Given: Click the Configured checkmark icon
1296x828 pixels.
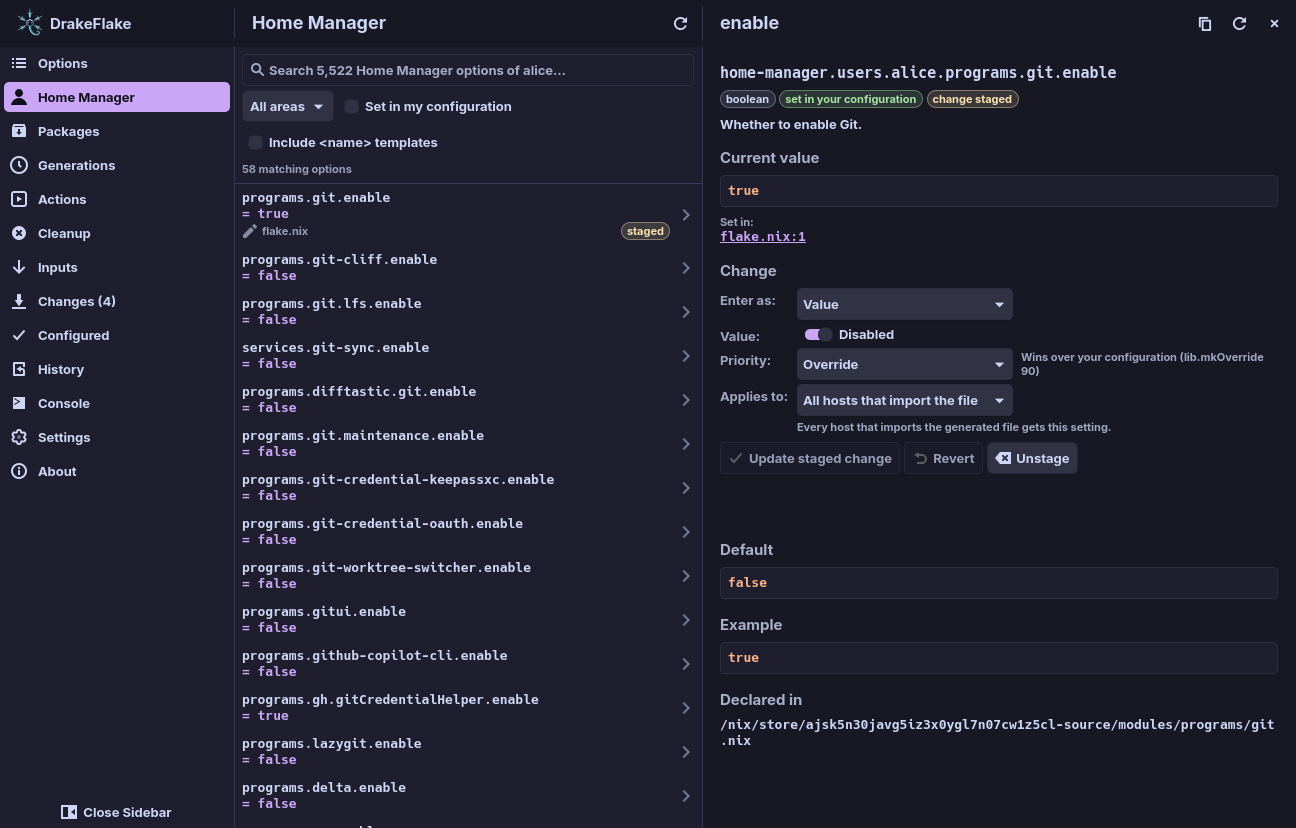Looking at the screenshot, I should (x=19, y=335).
